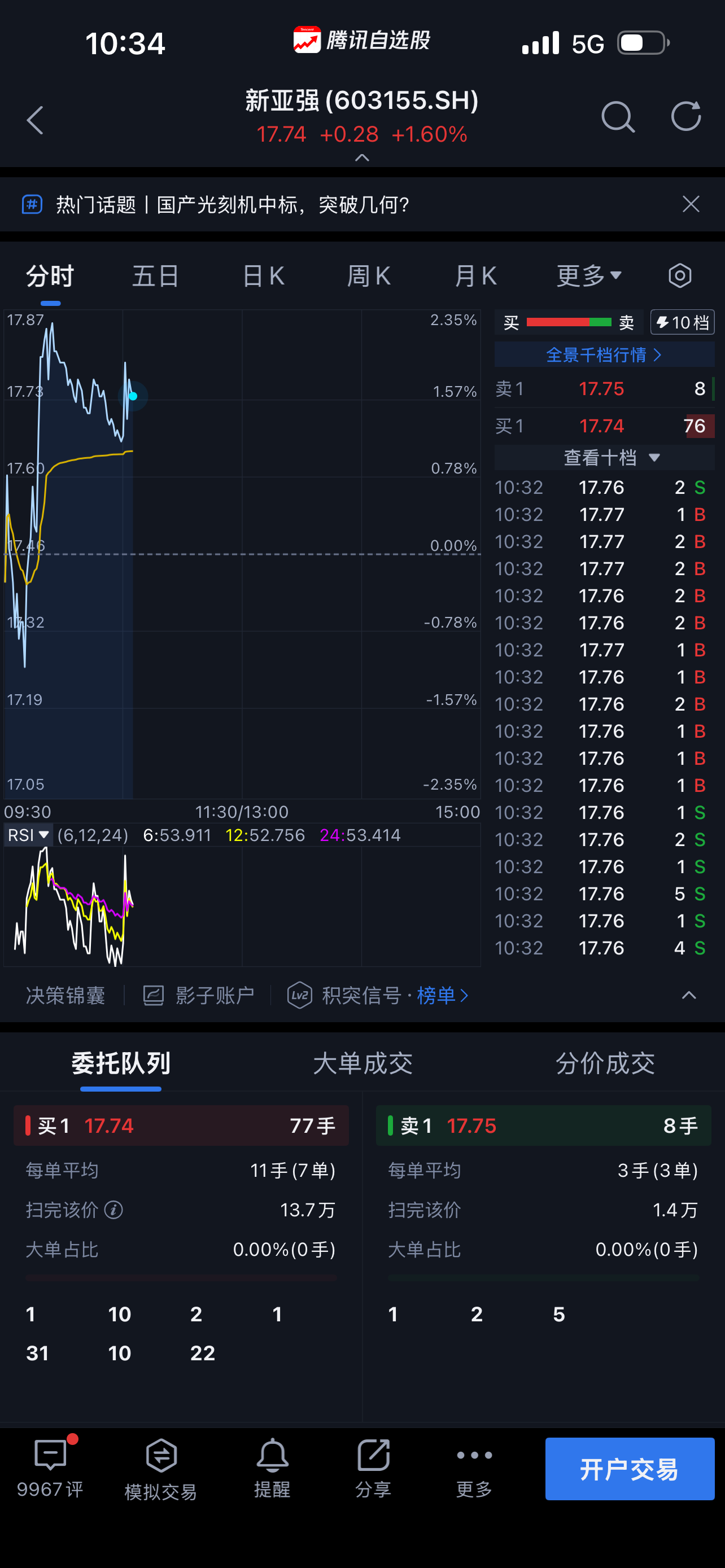
Task: Open the 更多 chart period dropdown
Action: [589, 276]
